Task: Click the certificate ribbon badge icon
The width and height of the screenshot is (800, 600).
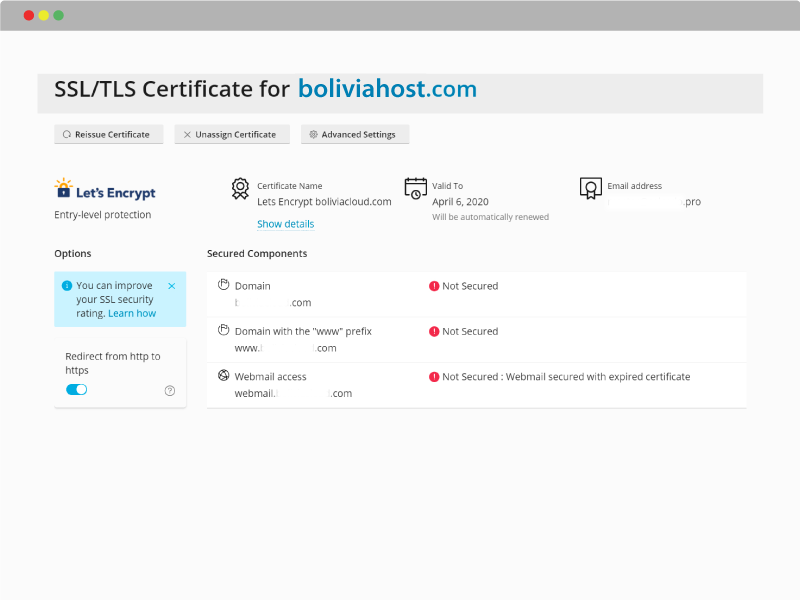Action: point(240,189)
